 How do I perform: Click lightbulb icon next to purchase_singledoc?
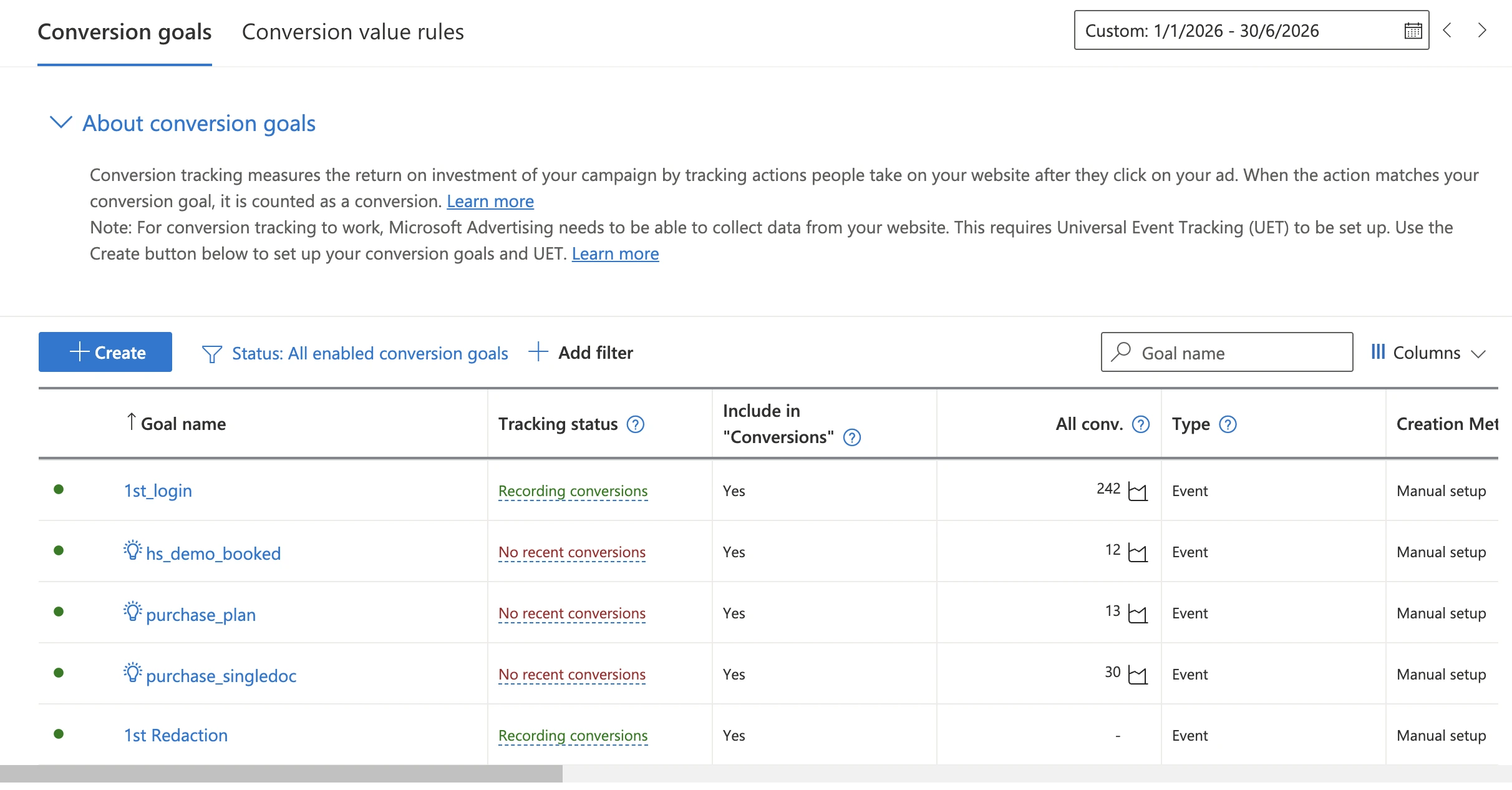click(132, 673)
